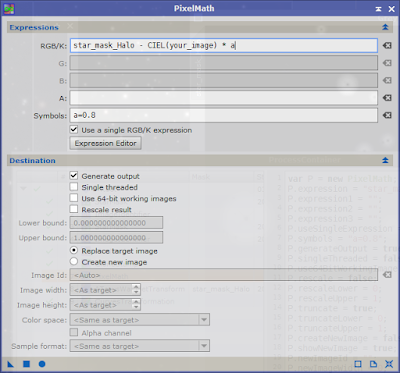
Task: Click the Apply Global circle icon
Action: (x=42, y=364)
